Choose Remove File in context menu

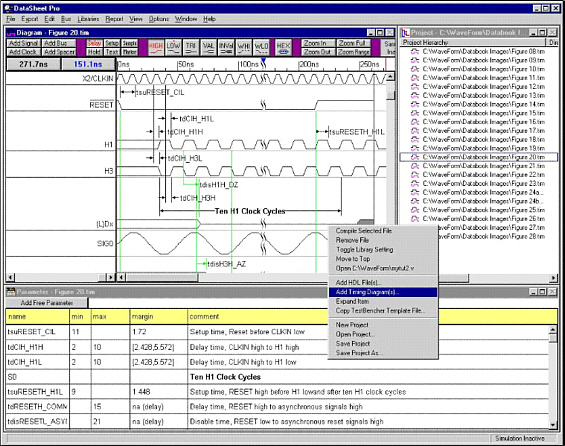coord(383,240)
